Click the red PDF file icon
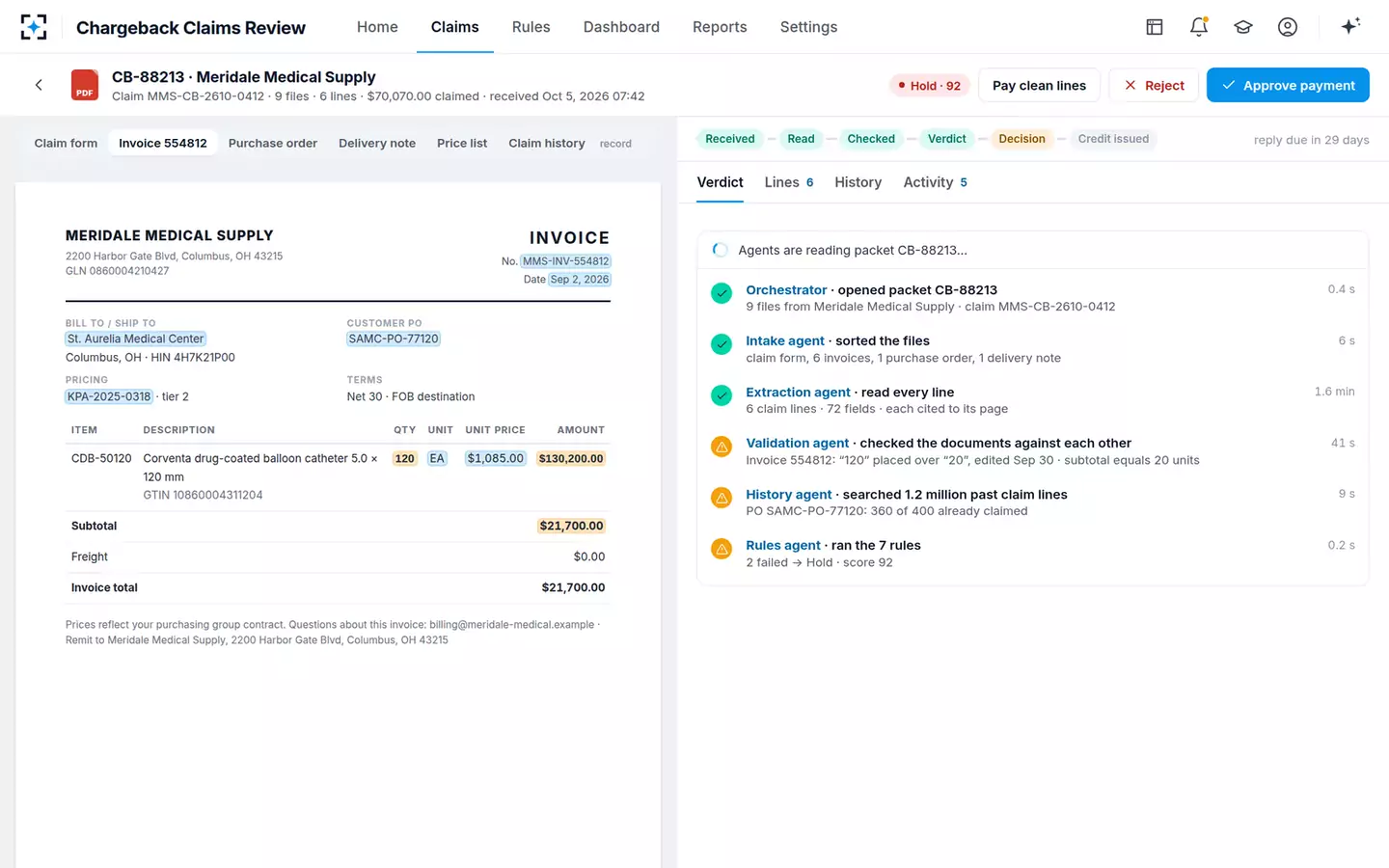The image size is (1389, 868). tap(85, 85)
